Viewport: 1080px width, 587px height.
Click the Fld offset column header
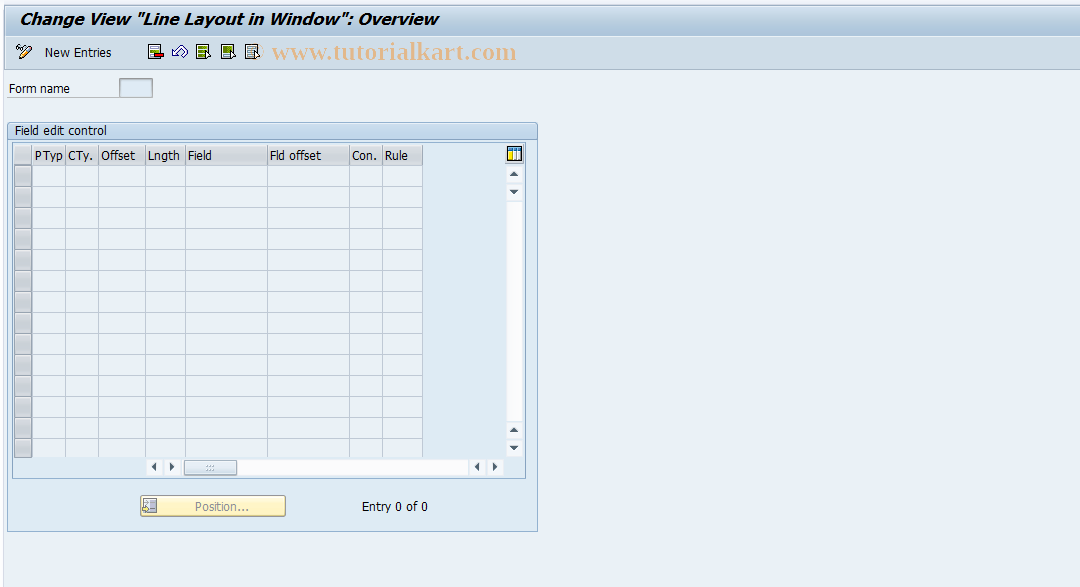(308, 156)
